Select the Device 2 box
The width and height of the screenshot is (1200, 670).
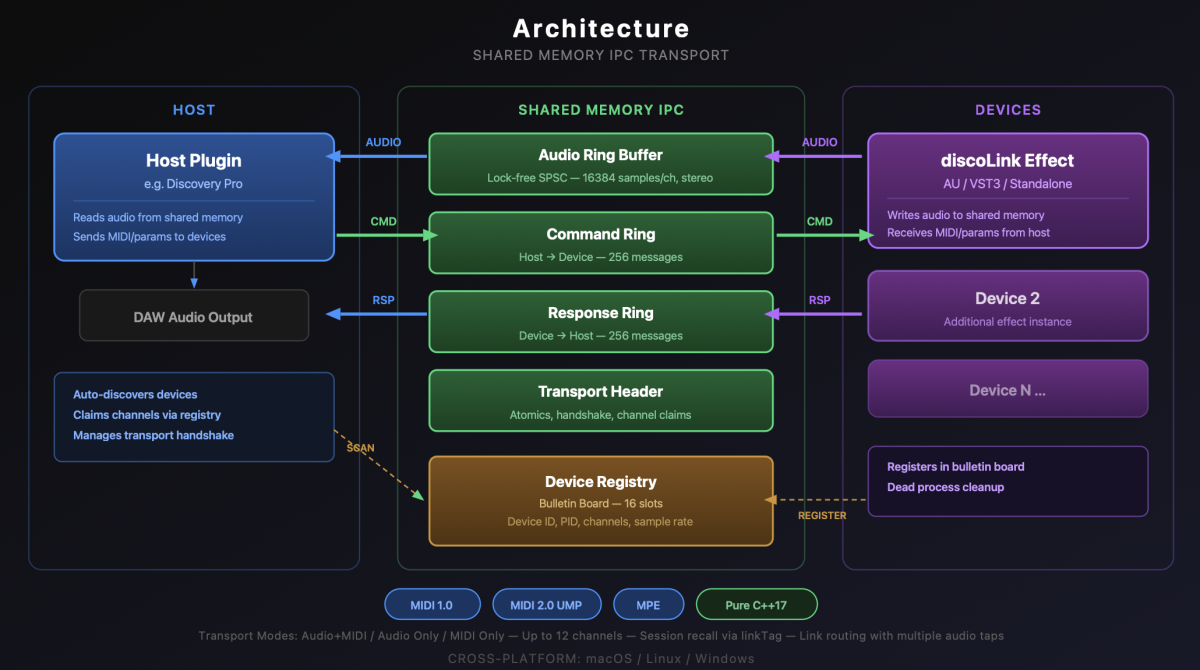[1007, 308]
